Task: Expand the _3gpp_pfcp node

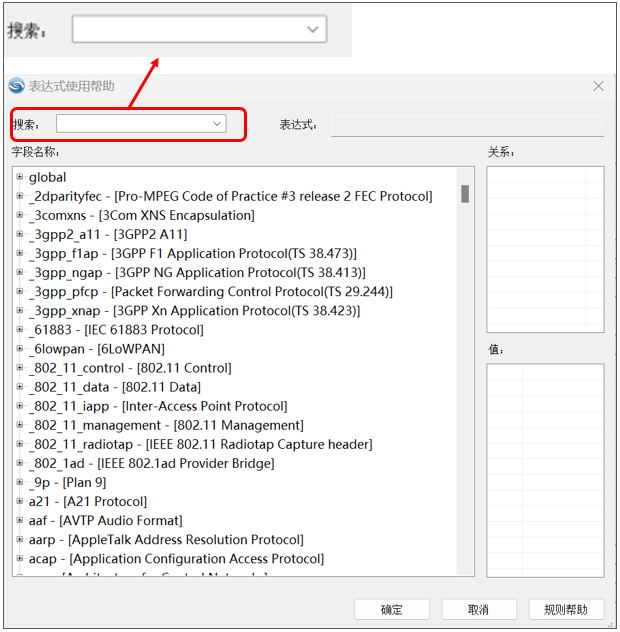Action: coord(19,291)
